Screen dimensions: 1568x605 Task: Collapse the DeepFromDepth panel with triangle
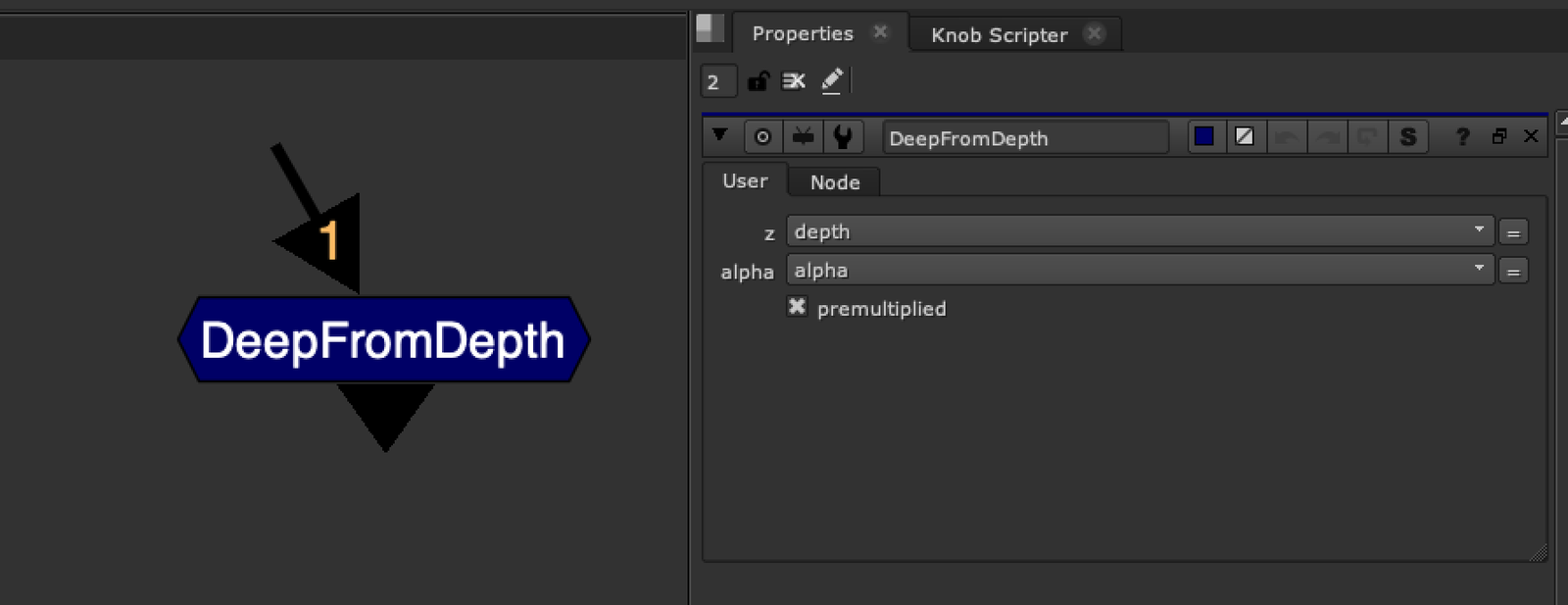tap(720, 135)
